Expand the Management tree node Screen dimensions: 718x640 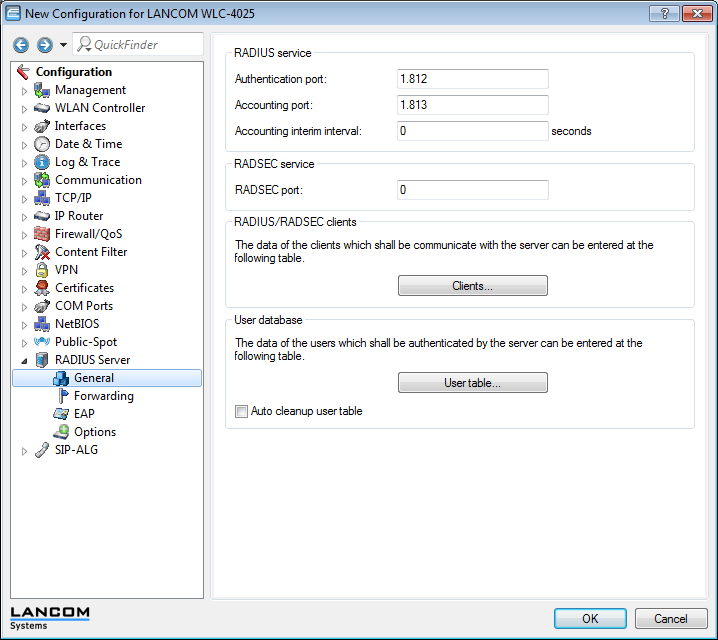click(25, 91)
